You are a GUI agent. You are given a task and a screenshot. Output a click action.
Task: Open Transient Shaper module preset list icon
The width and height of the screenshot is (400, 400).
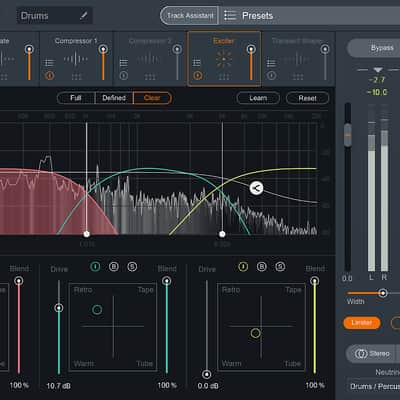point(271,63)
